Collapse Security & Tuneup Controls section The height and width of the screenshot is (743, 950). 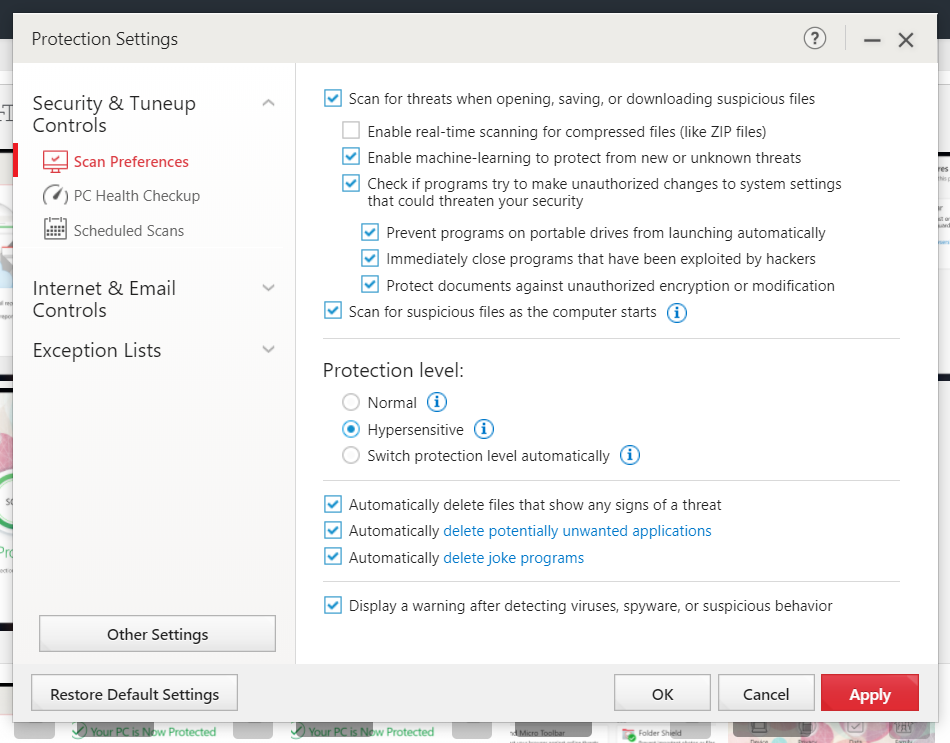point(268,103)
